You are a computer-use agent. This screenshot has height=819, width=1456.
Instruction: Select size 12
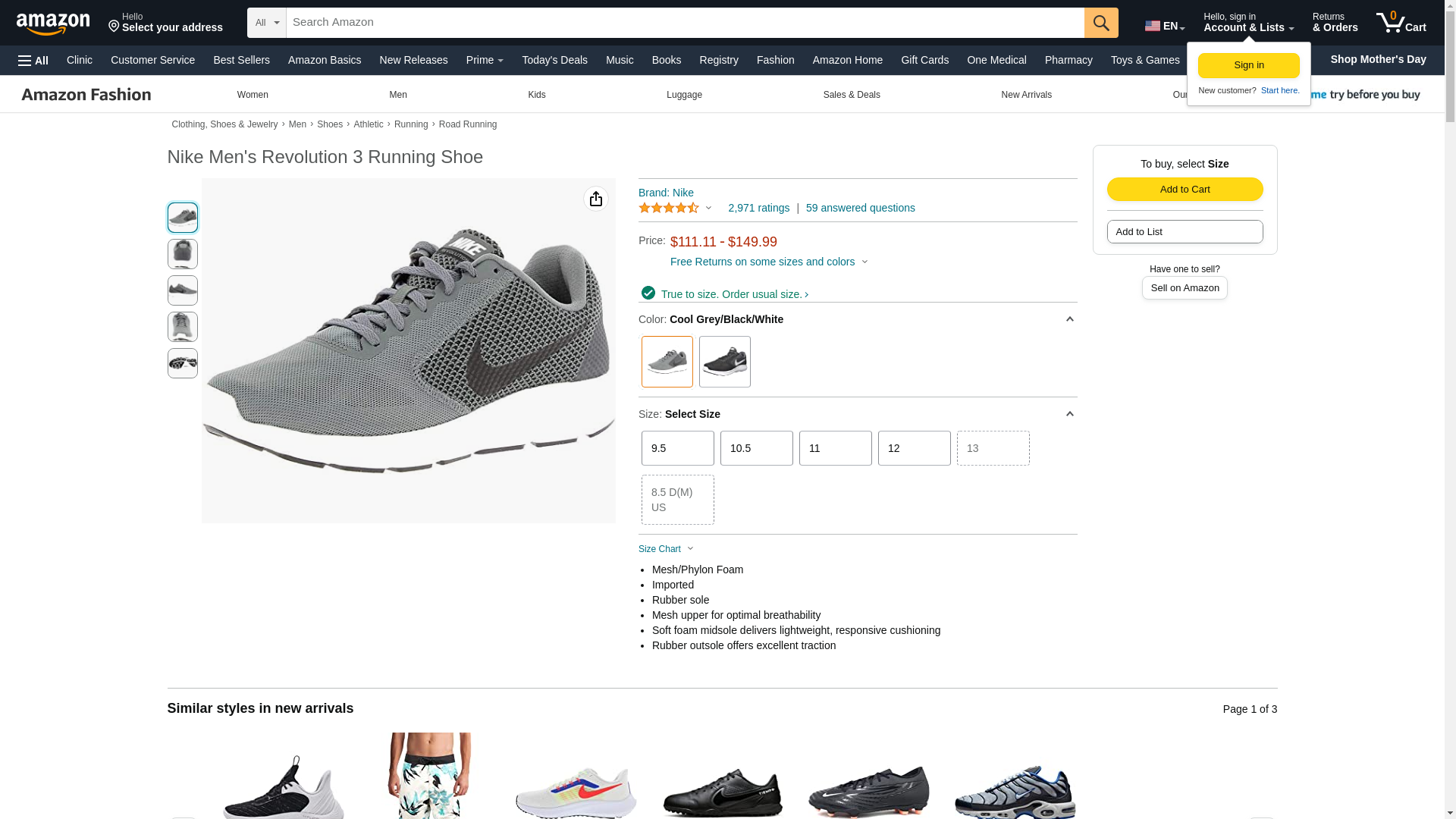tap(914, 448)
